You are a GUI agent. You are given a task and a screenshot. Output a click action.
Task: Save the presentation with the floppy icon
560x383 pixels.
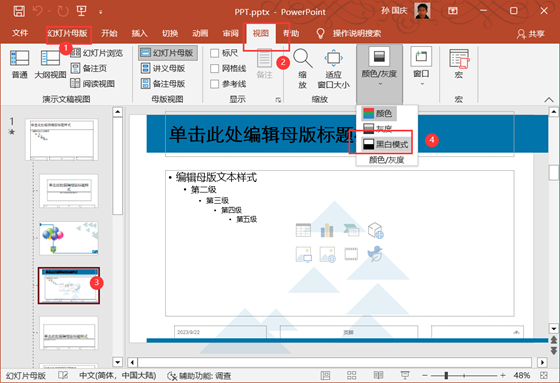pos(19,11)
